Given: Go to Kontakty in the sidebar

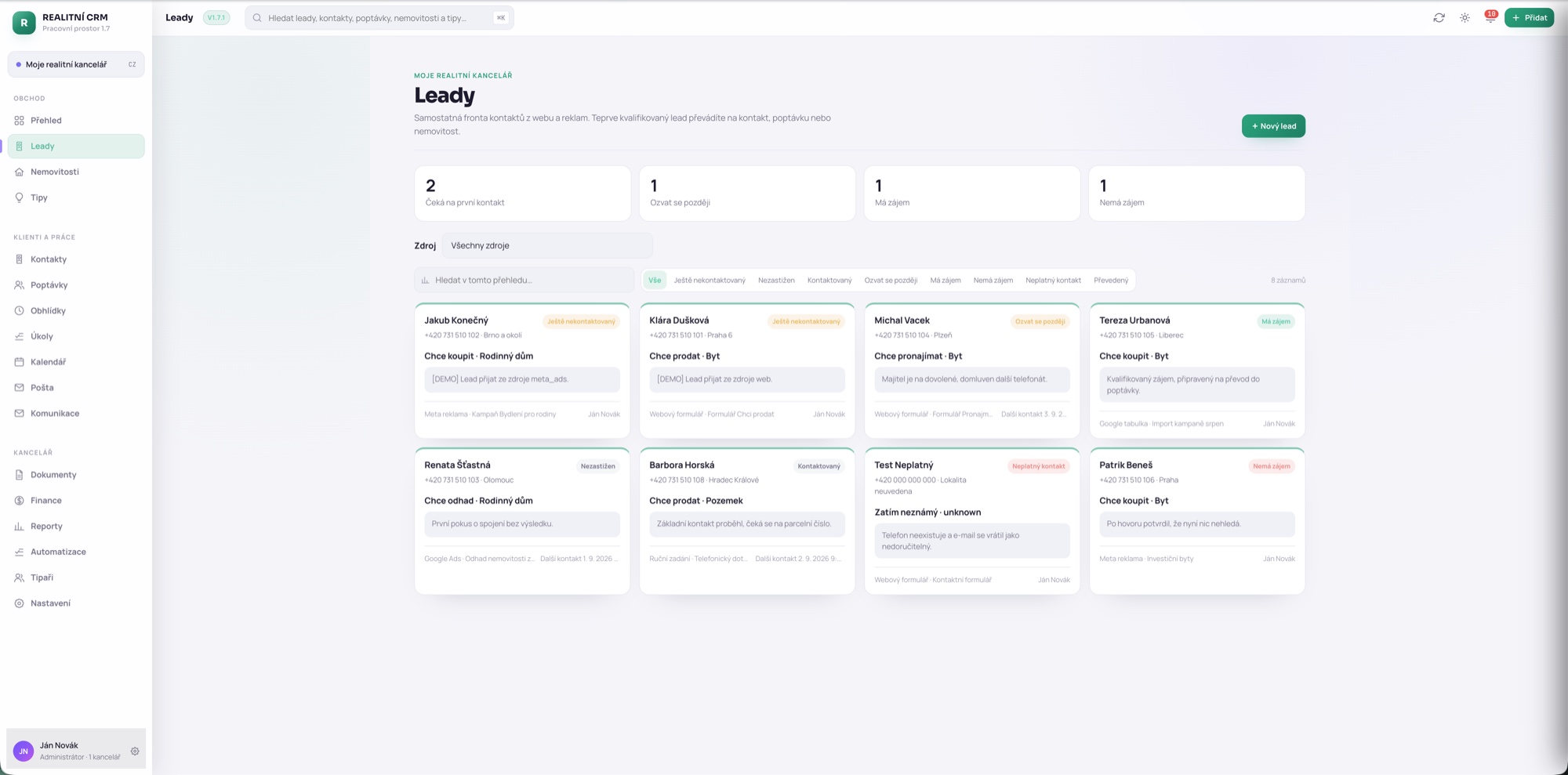Looking at the screenshot, I should point(76,259).
